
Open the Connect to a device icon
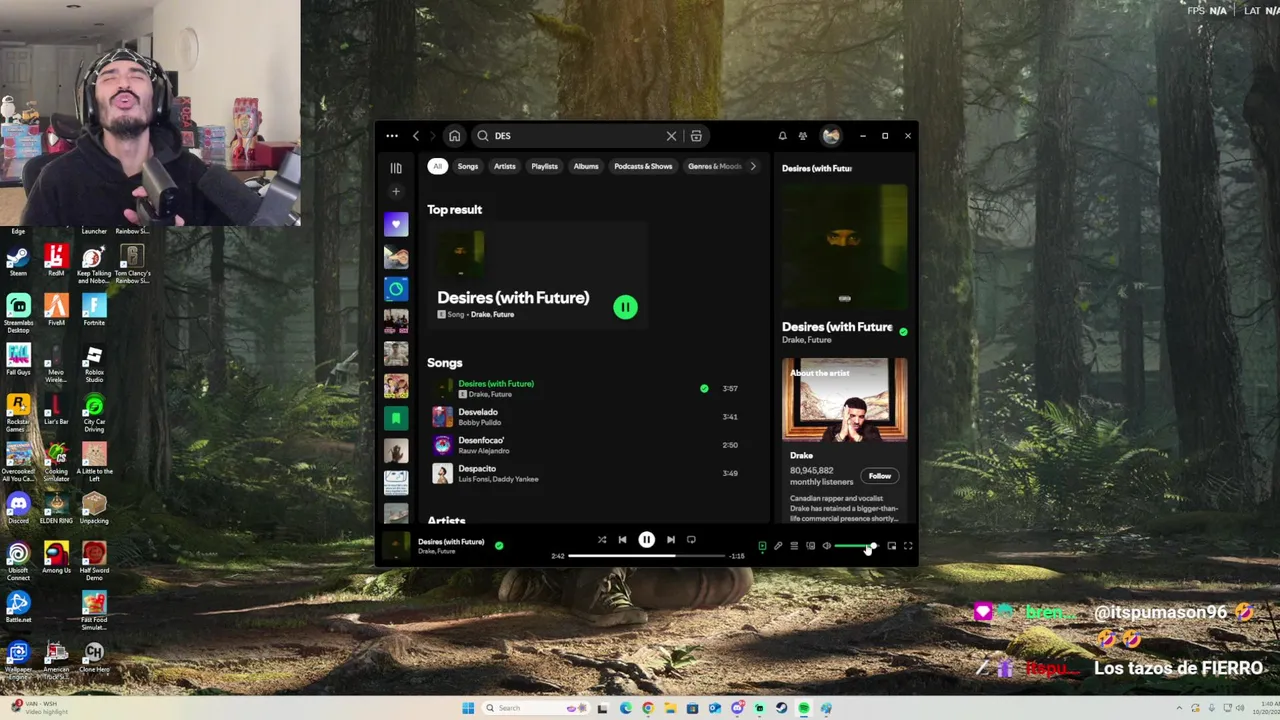810,546
